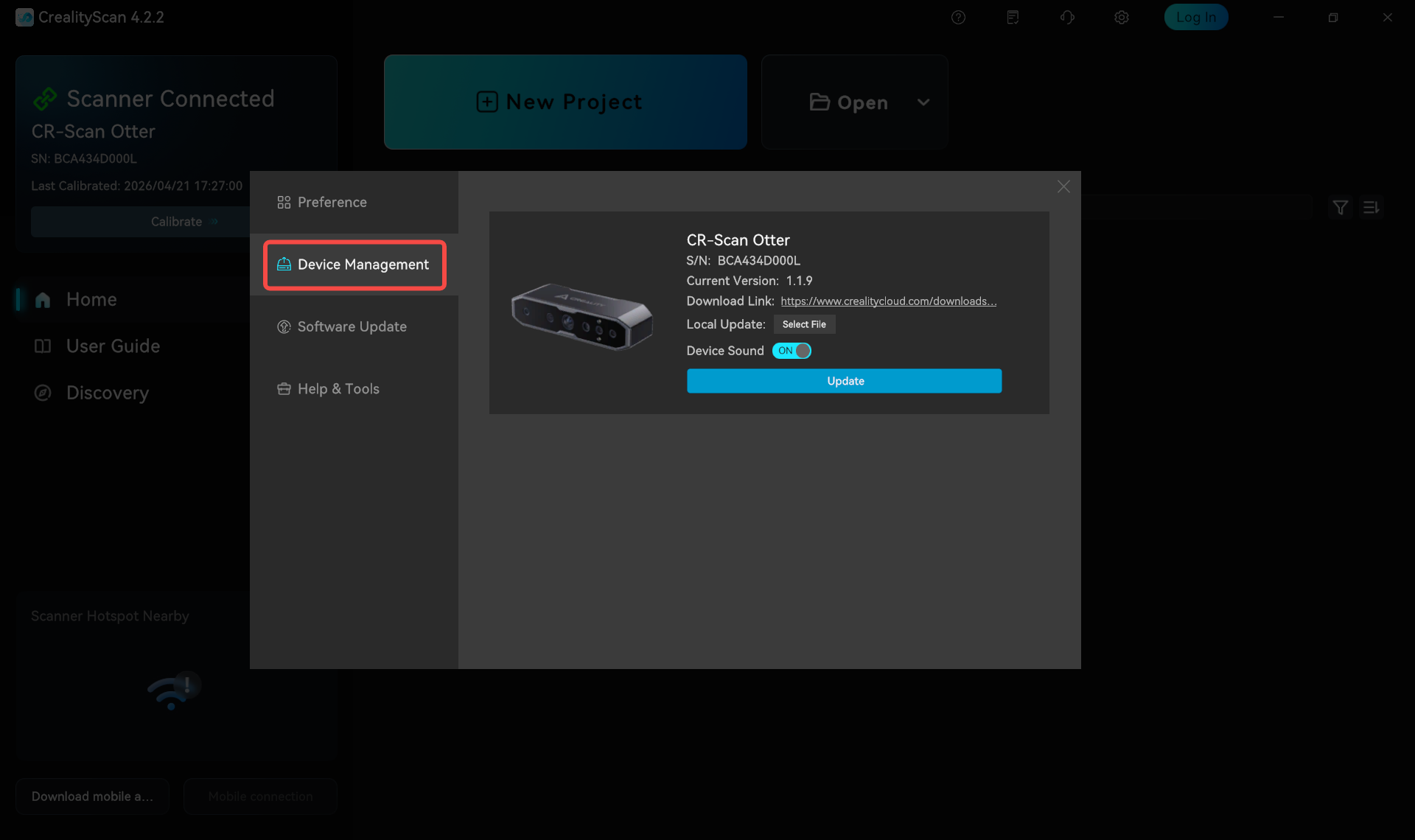Click the project sort list icon
The width and height of the screenshot is (1415, 840).
point(1371,208)
